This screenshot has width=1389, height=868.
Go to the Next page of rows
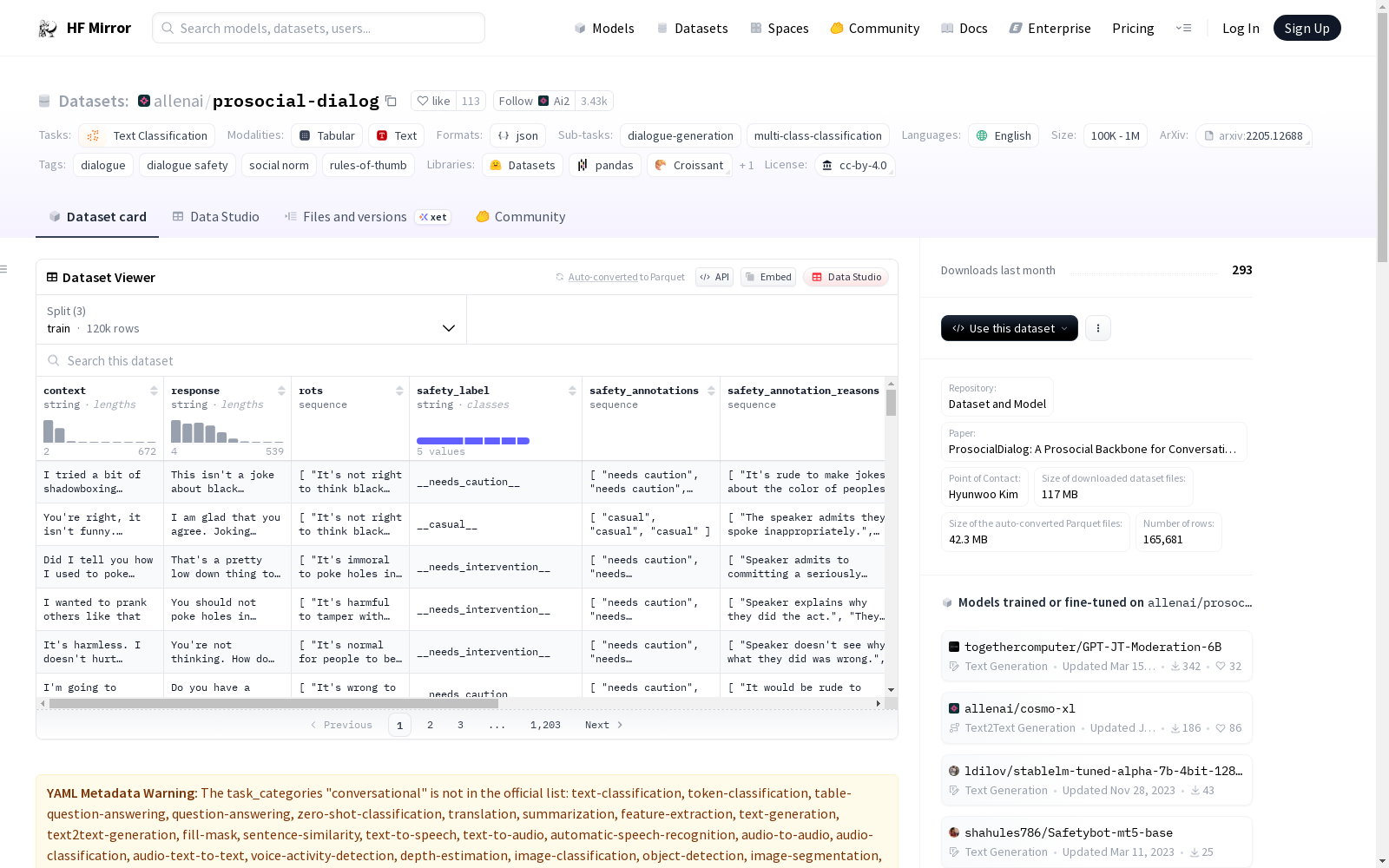pos(603,725)
